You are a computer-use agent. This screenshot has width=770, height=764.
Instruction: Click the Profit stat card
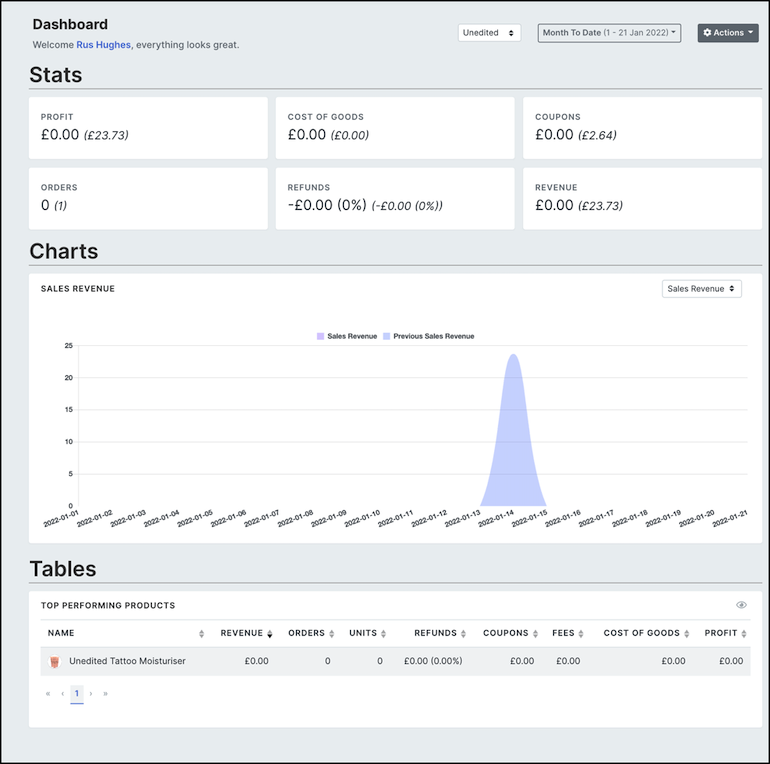[x=148, y=128]
